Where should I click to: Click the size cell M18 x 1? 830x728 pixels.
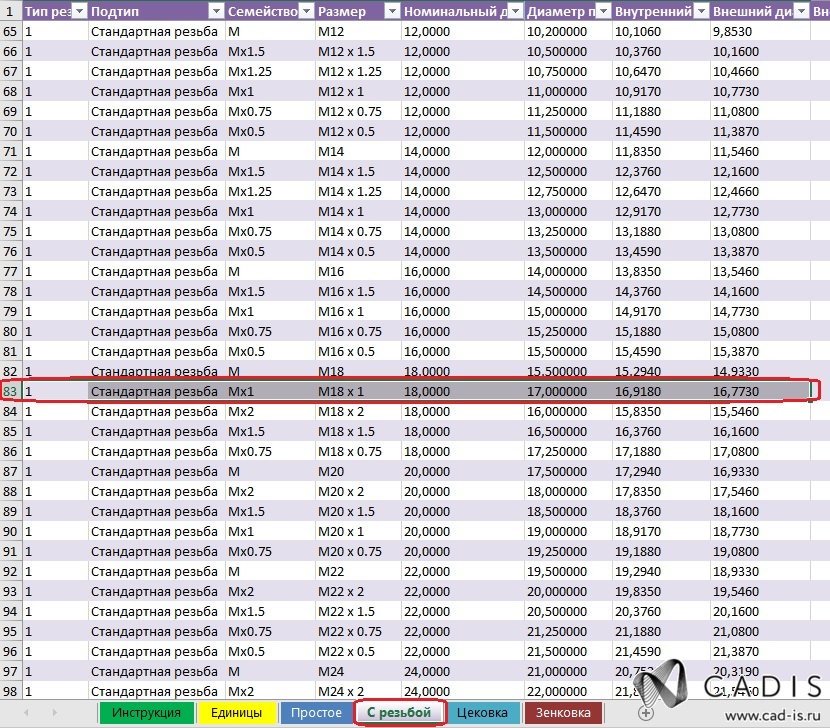(x=358, y=391)
